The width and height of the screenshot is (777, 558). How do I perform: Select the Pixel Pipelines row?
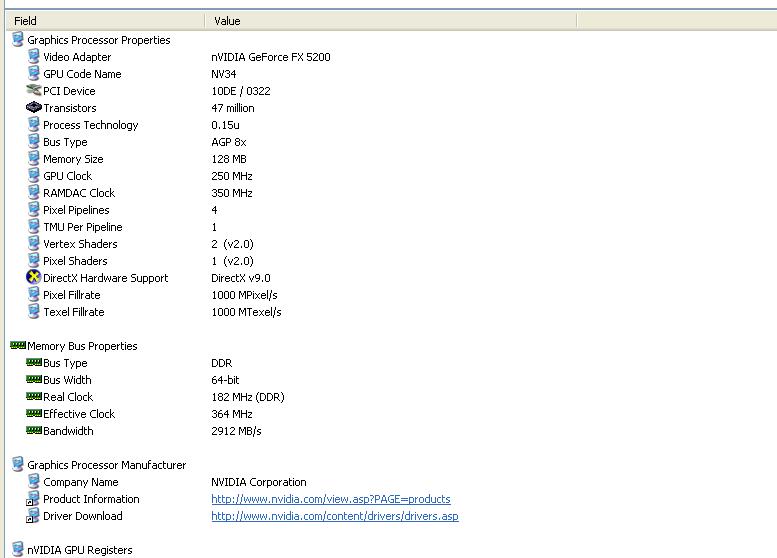pyautogui.click(x=76, y=210)
